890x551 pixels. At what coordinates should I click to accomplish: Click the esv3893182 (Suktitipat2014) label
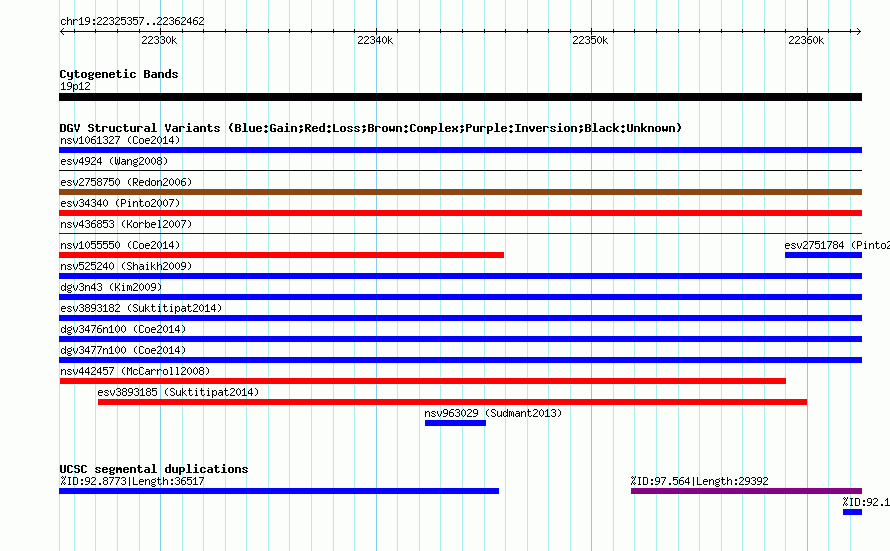pos(141,308)
